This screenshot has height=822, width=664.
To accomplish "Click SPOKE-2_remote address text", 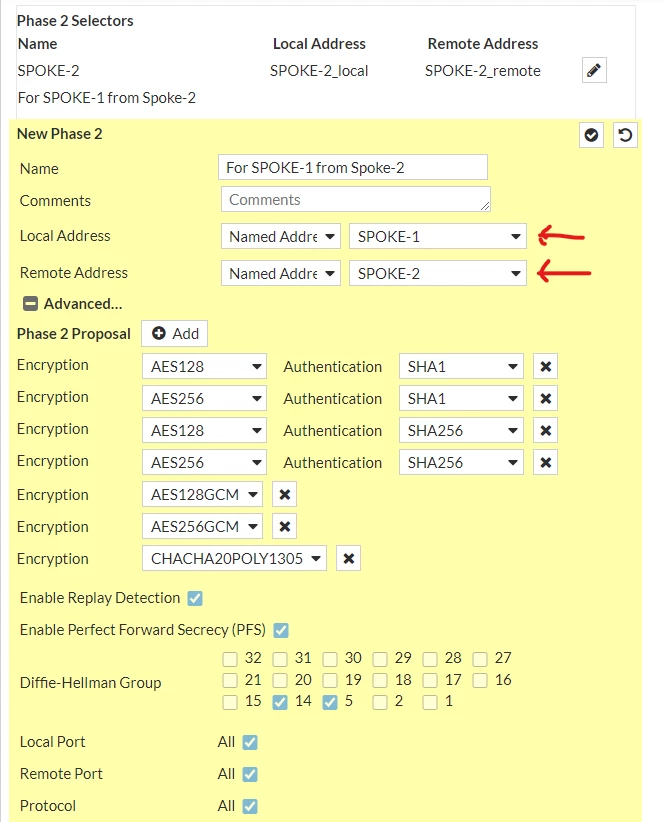I will click(483, 71).
